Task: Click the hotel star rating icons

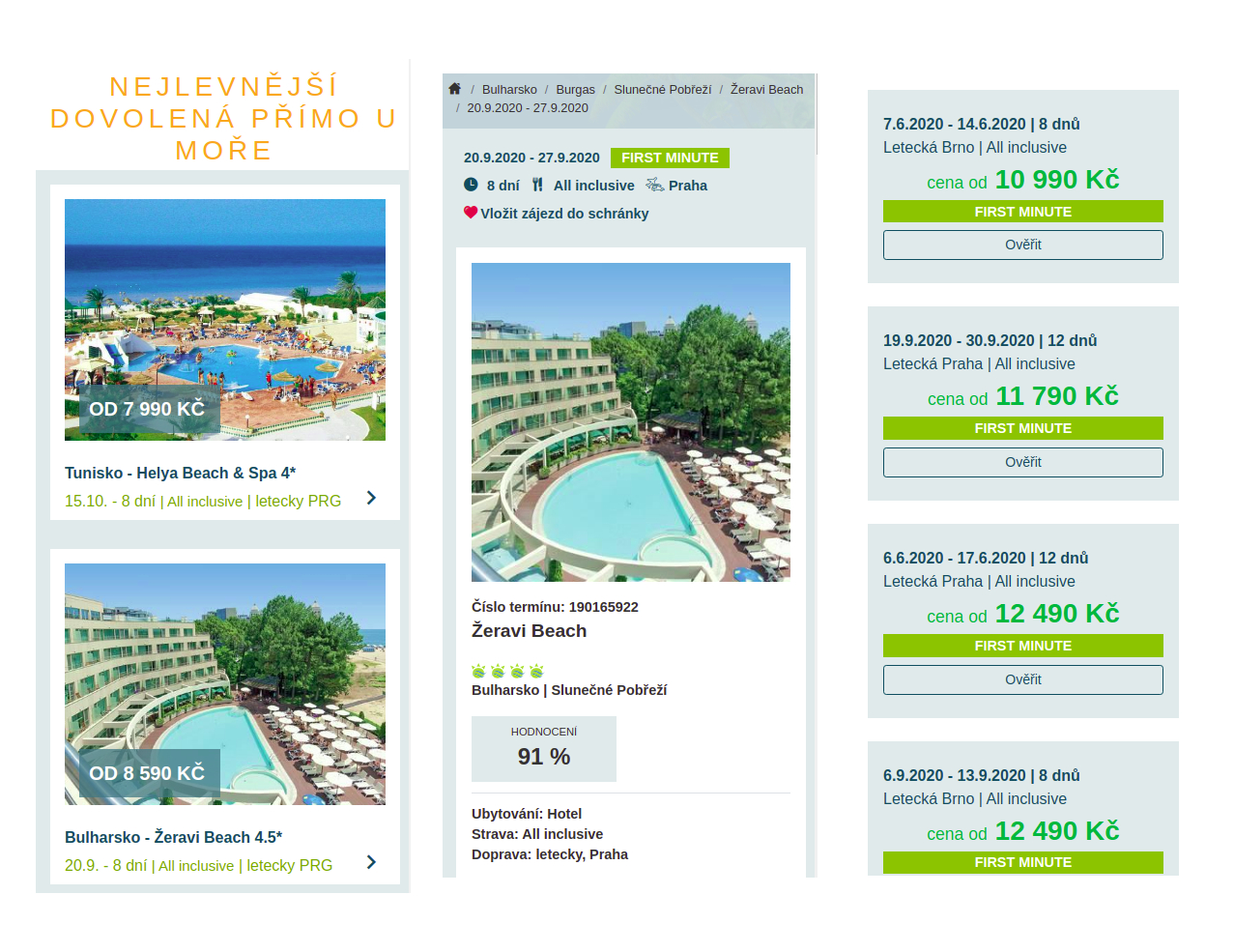Action: (507, 671)
